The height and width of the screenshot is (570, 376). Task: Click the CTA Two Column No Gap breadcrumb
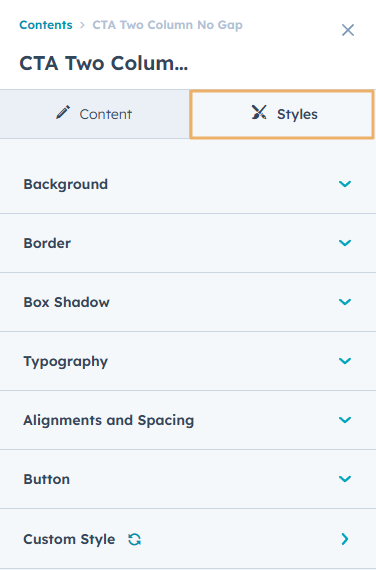[167, 25]
